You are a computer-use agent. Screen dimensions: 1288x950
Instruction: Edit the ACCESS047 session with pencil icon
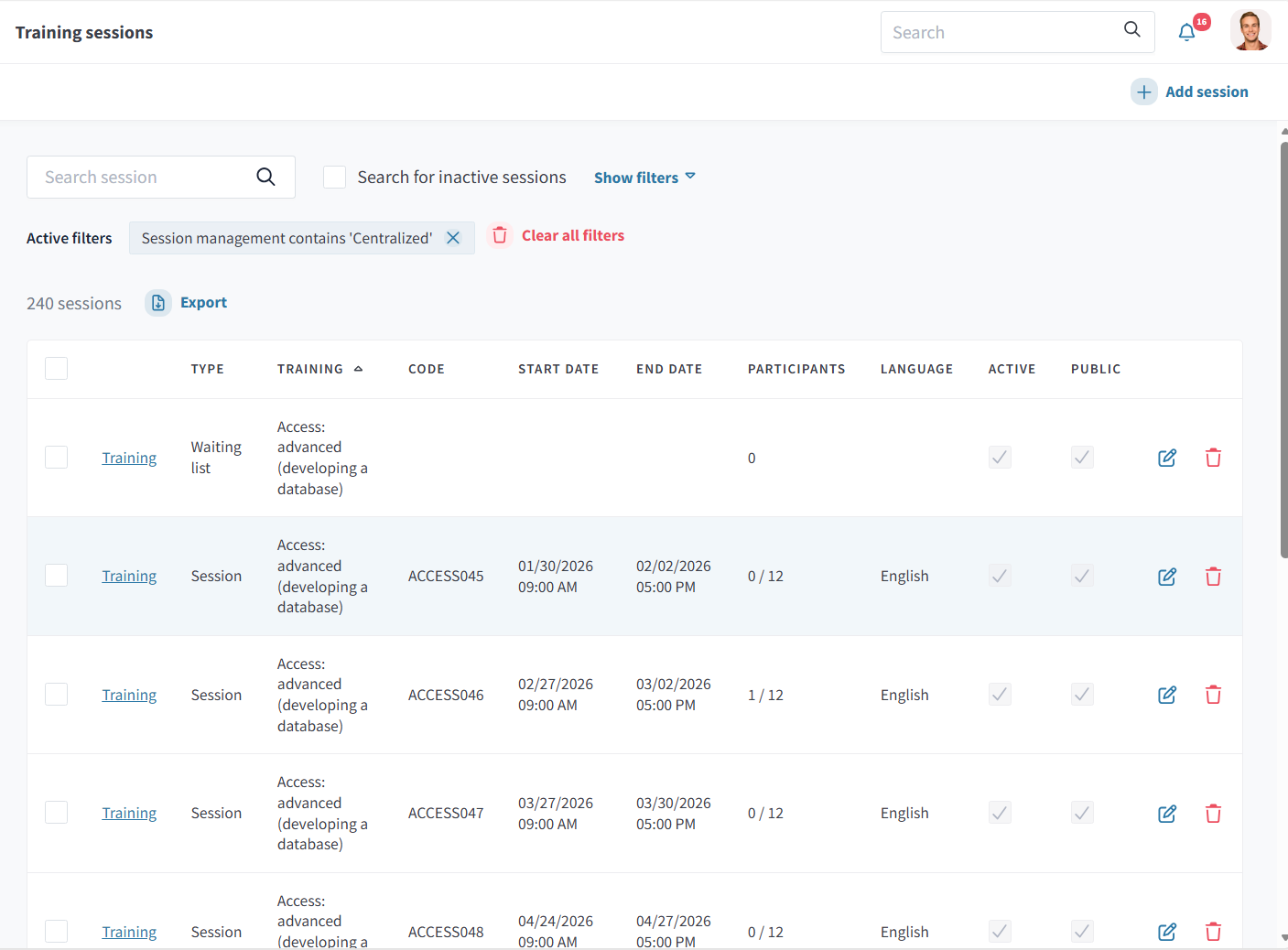click(x=1167, y=814)
